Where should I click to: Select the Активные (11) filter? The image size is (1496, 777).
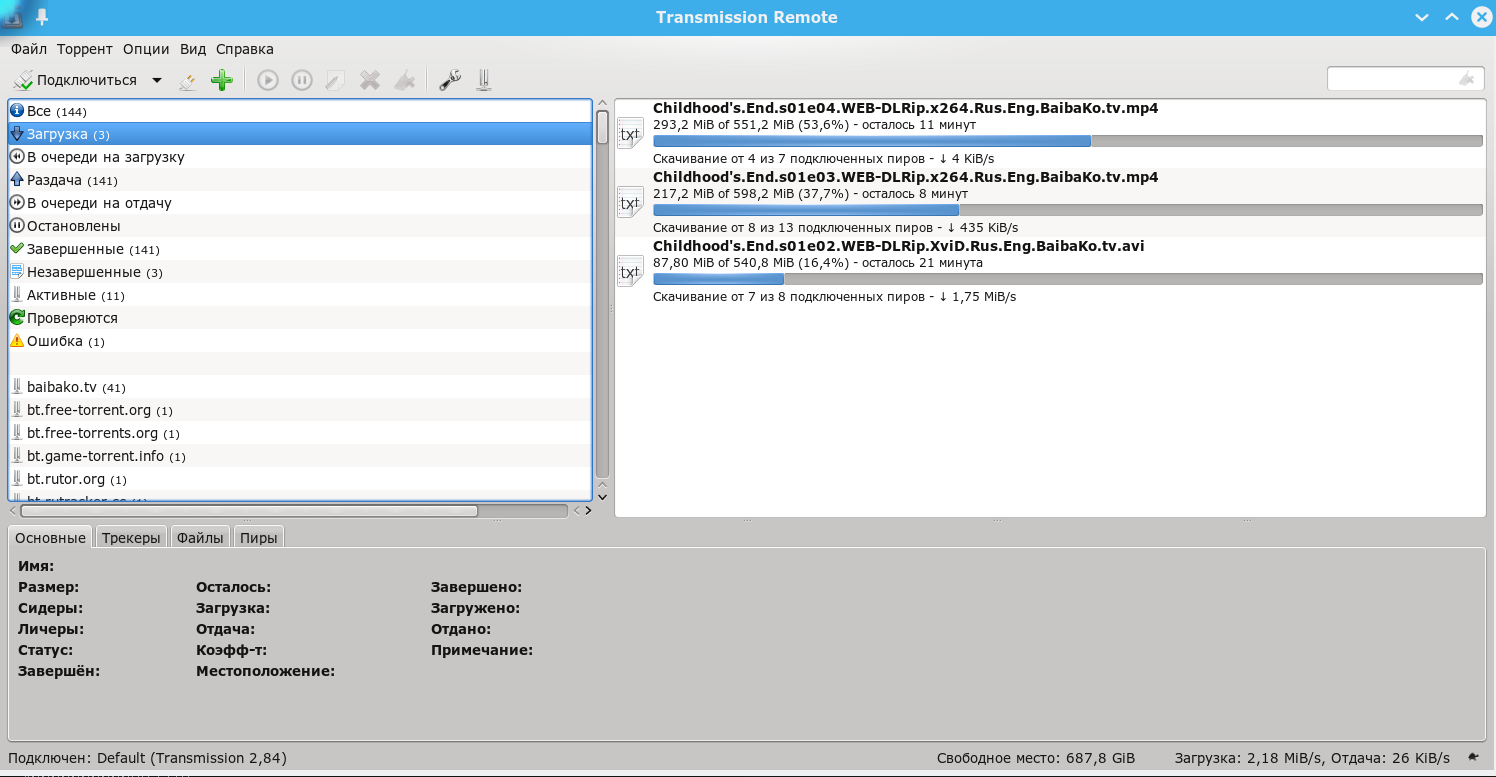click(x=300, y=295)
